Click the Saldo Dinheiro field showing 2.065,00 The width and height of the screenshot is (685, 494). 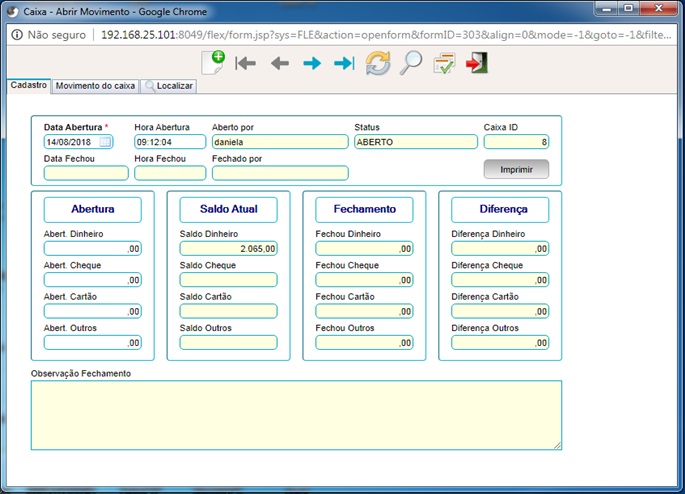pyautogui.click(x=228, y=249)
